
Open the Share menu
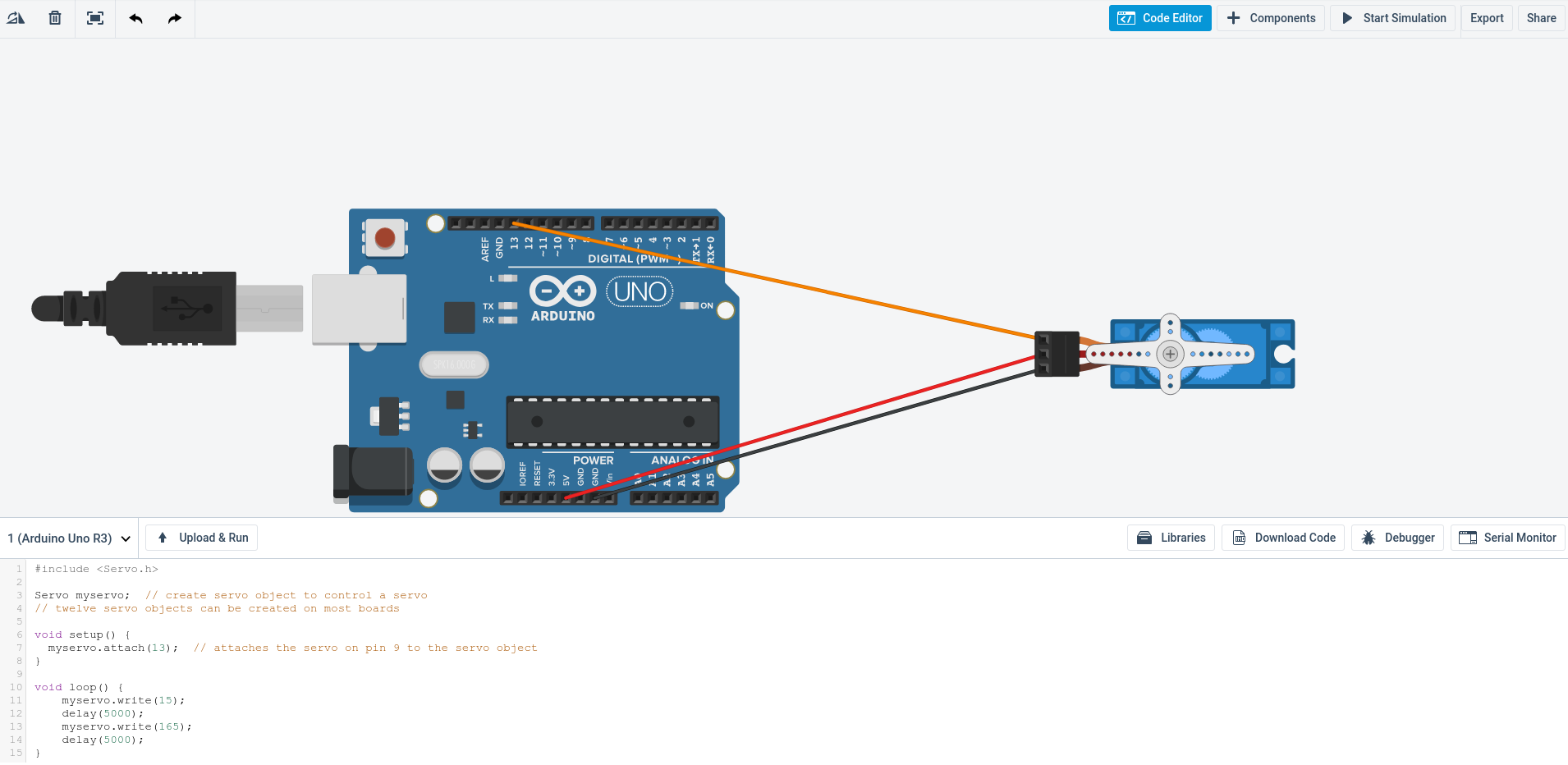click(1541, 18)
